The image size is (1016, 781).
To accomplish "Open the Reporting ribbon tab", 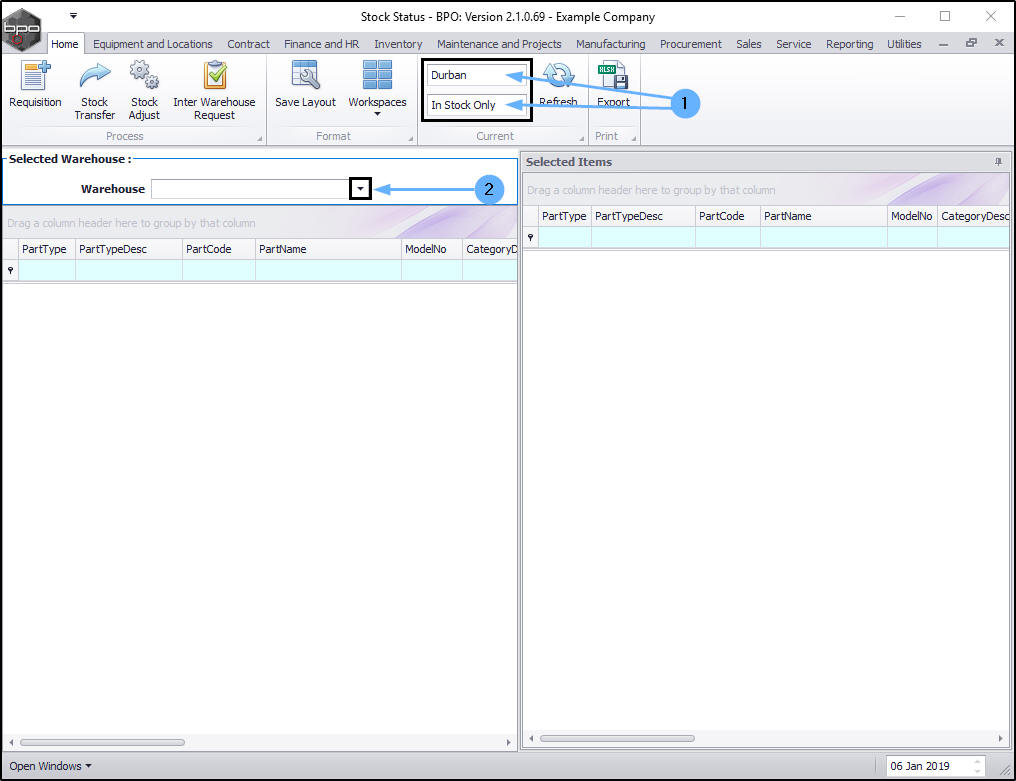I will [x=849, y=44].
